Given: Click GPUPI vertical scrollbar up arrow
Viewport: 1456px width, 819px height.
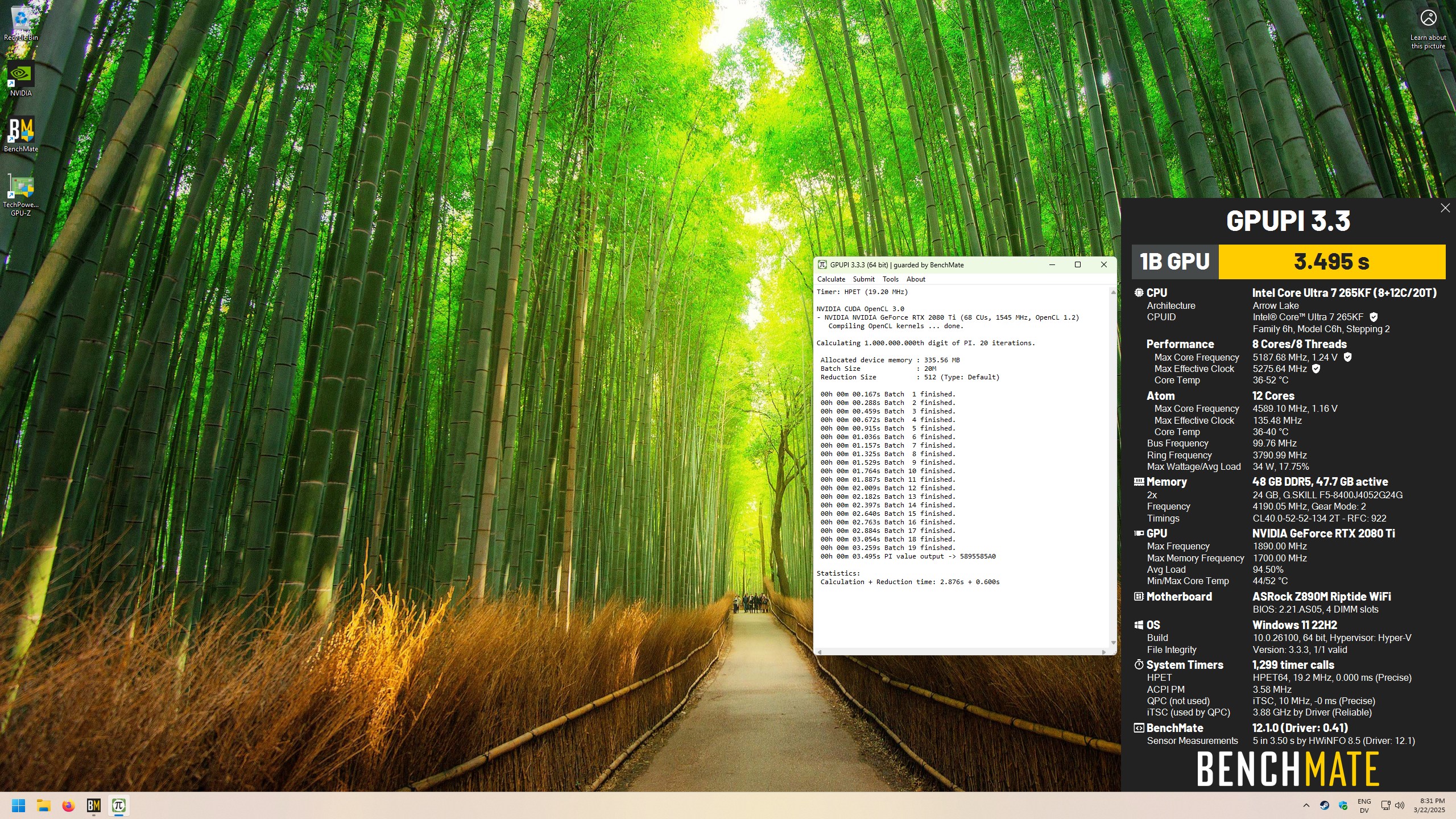Looking at the screenshot, I should (1113, 292).
